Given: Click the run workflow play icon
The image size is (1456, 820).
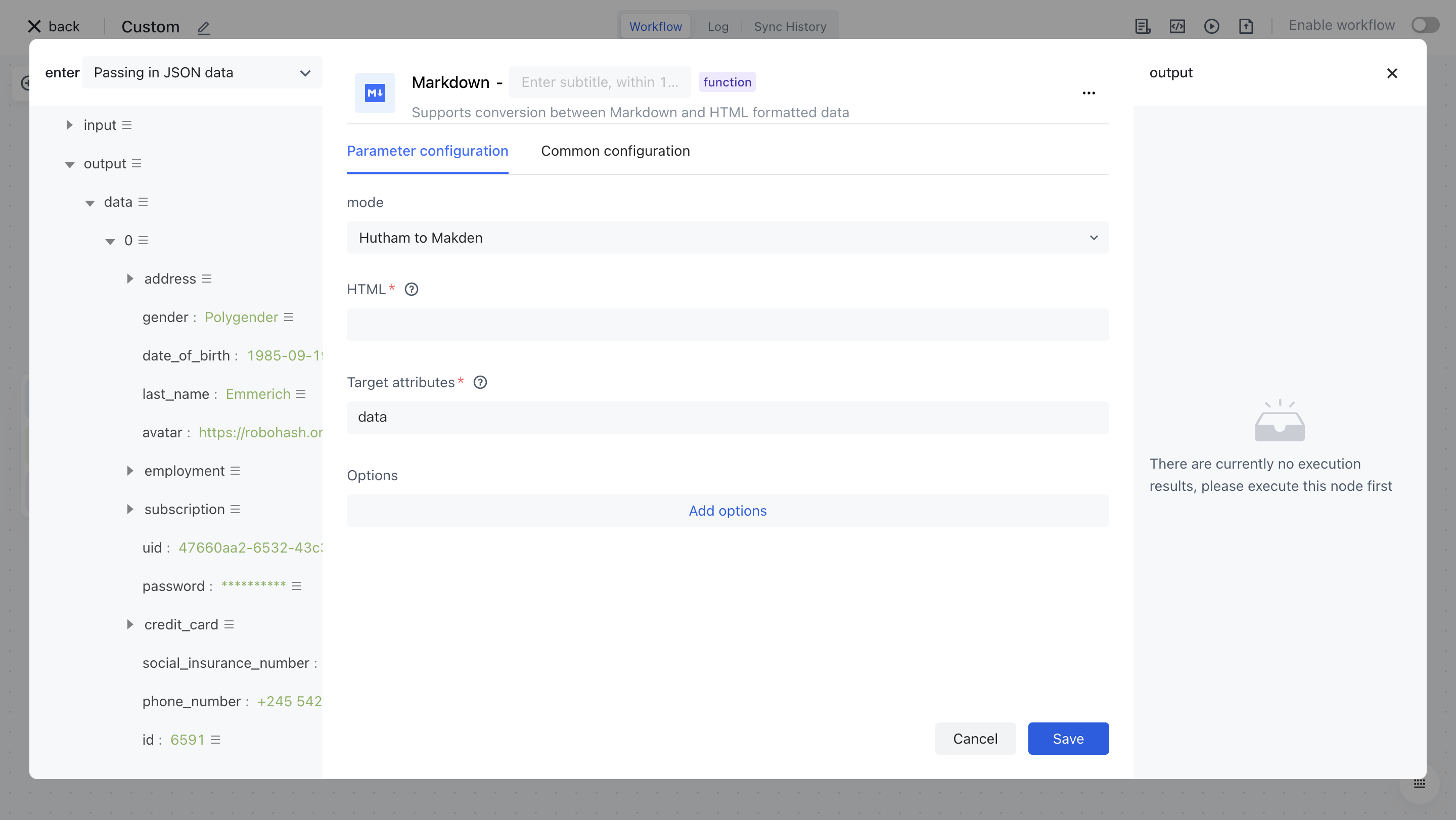Looking at the screenshot, I should click(1211, 26).
